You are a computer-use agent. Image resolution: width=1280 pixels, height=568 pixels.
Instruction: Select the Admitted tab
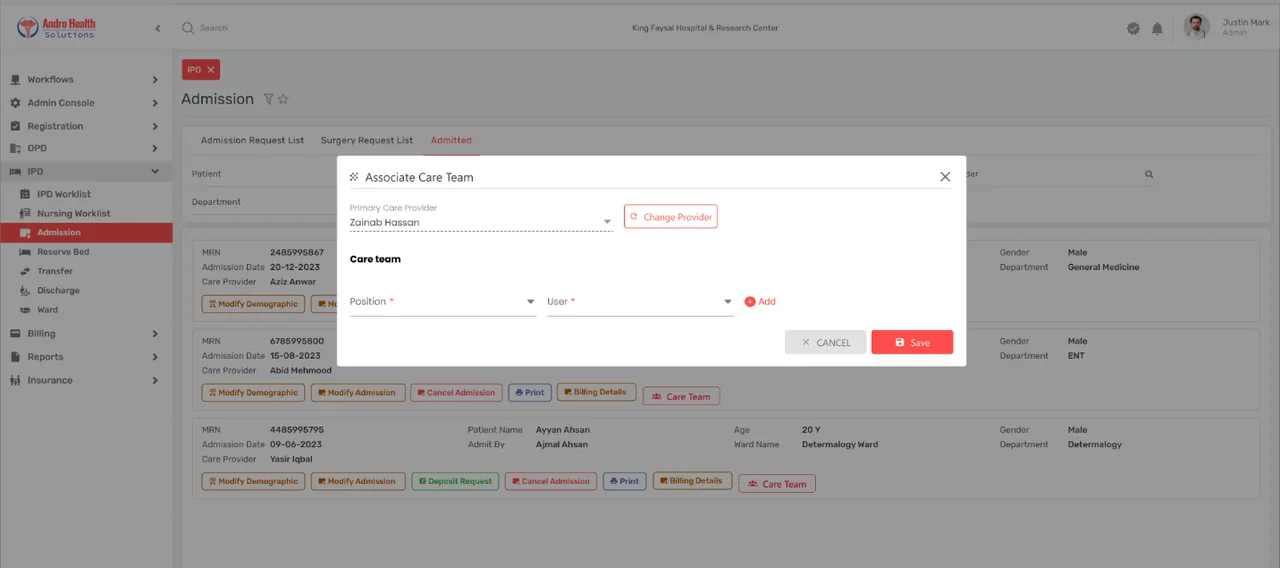pyautogui.click(x=451, y=140)
